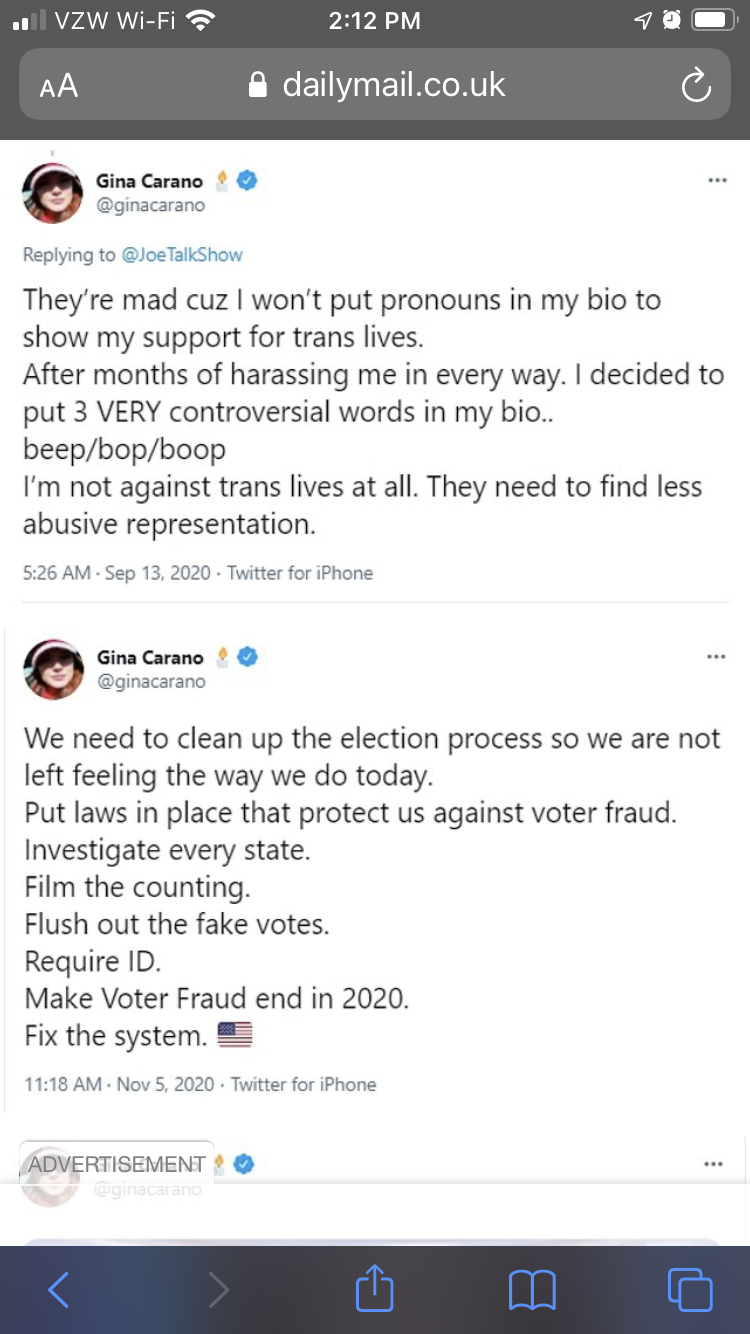Tap the first tweet's profile avatar
Image resolution: width=750 pixels, height=1334 pixels.
coord(52,192)
